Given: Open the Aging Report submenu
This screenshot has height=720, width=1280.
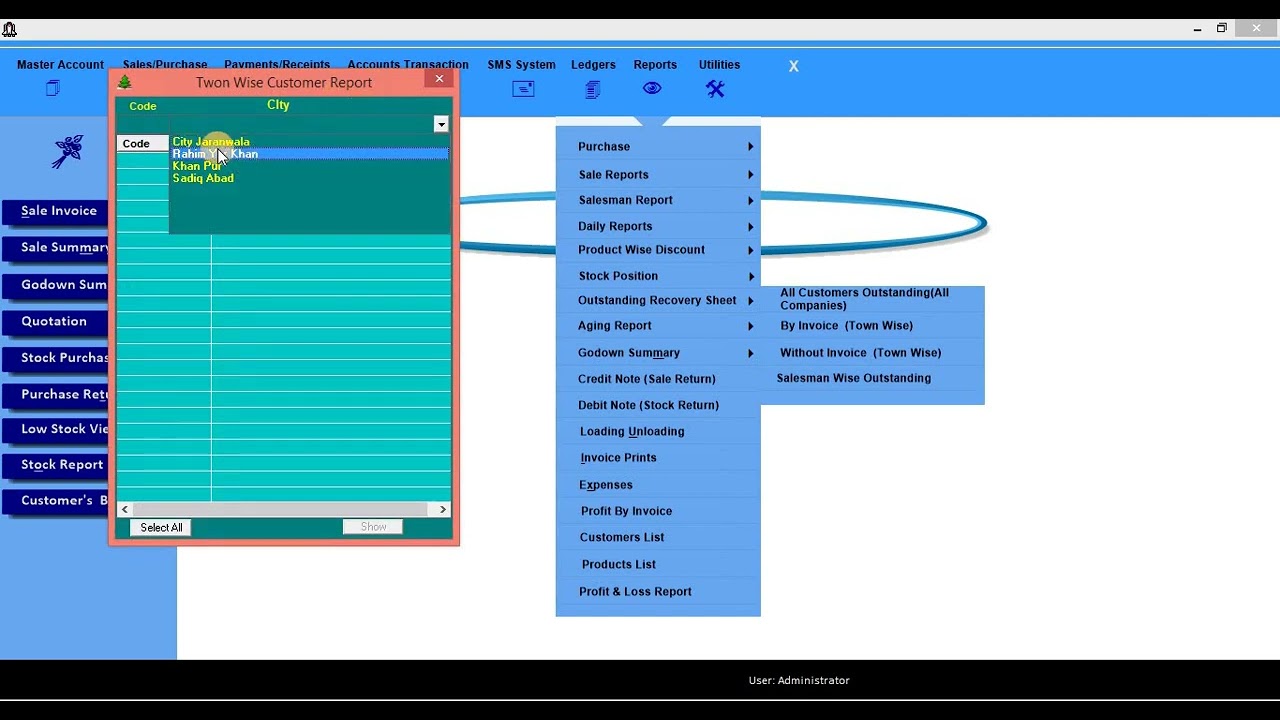Looking at the screenshot, I should pos(750,326).
